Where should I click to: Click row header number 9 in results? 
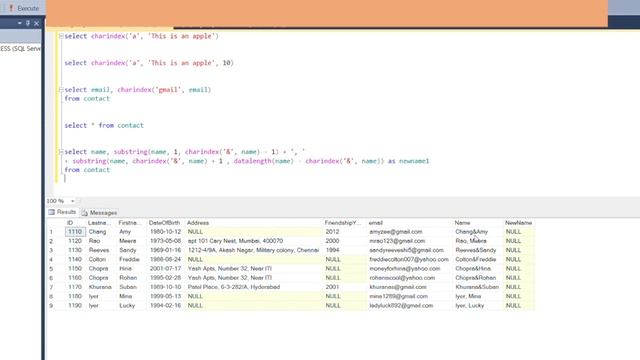coord(56,305)
